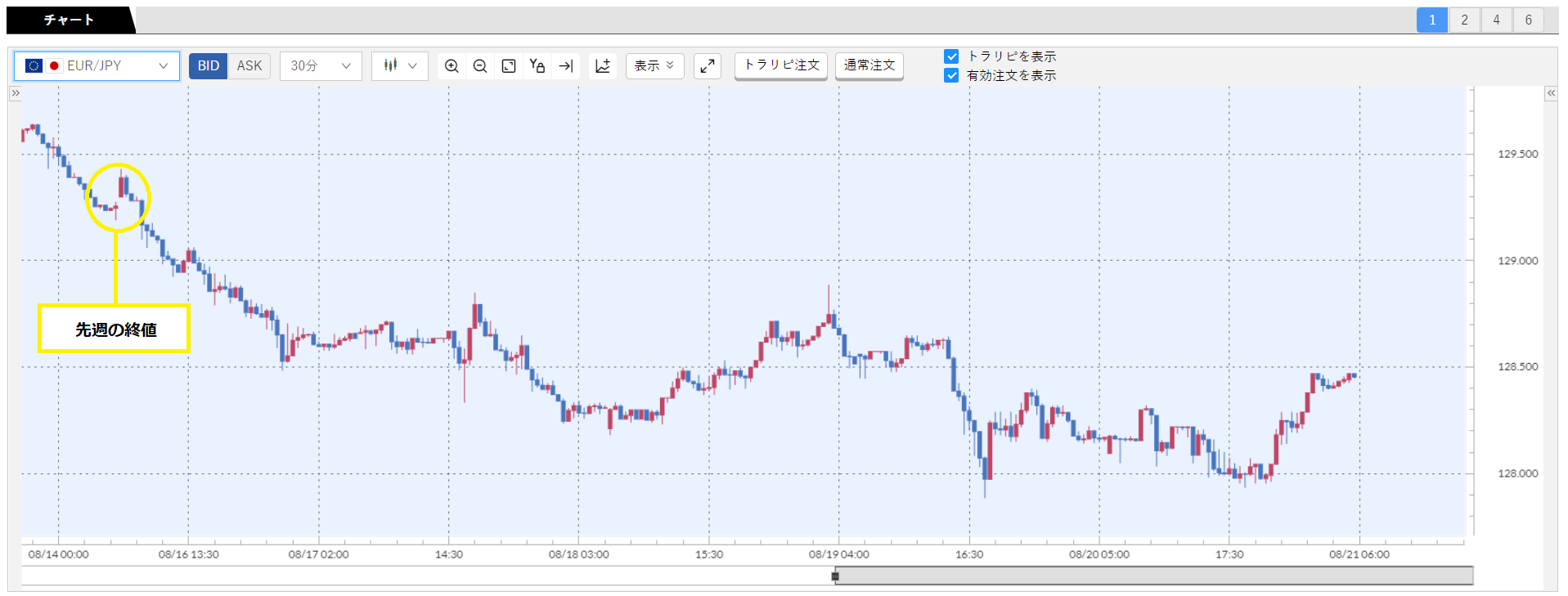Viewport: 1568px width, 596px height.
Task: Select the 2-chart layout tab
Action: click(x=1464, y=20)
